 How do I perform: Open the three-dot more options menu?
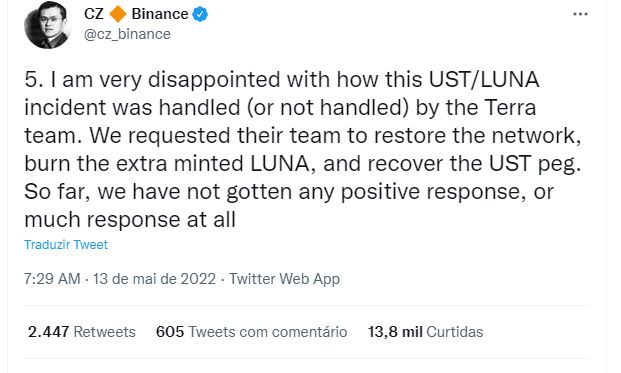coord(580,14)
